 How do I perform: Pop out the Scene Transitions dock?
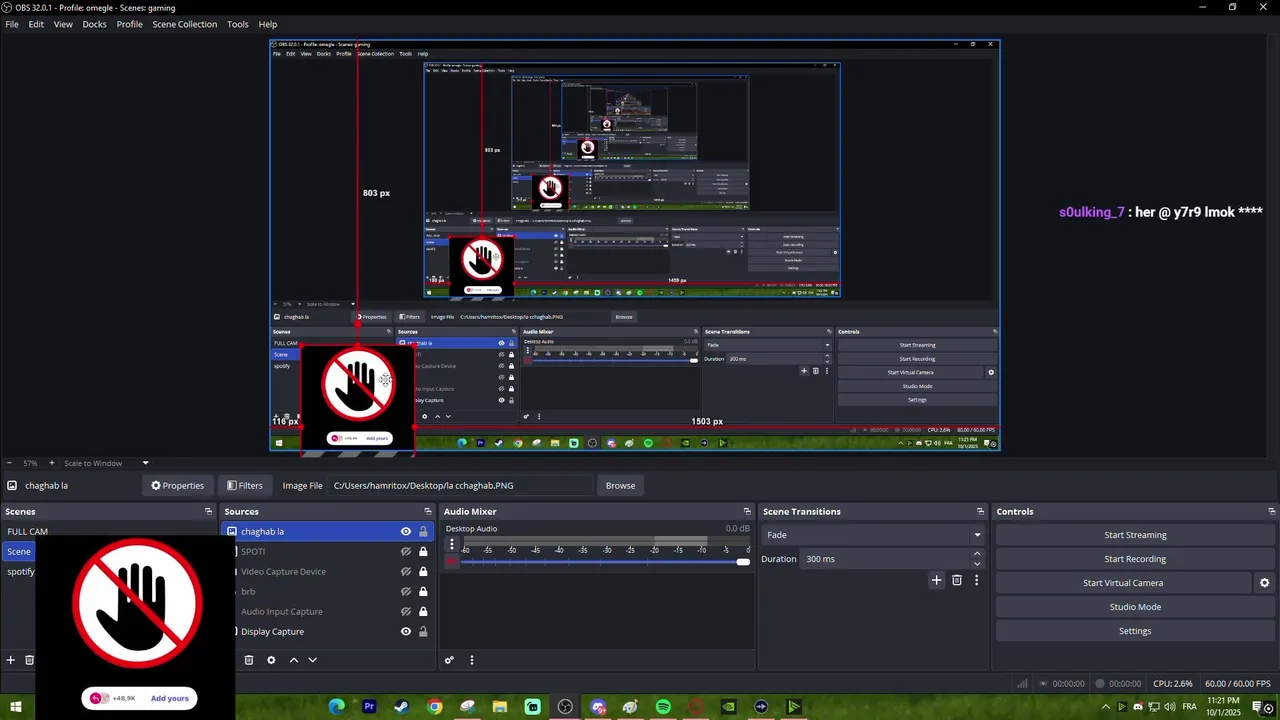980,512
